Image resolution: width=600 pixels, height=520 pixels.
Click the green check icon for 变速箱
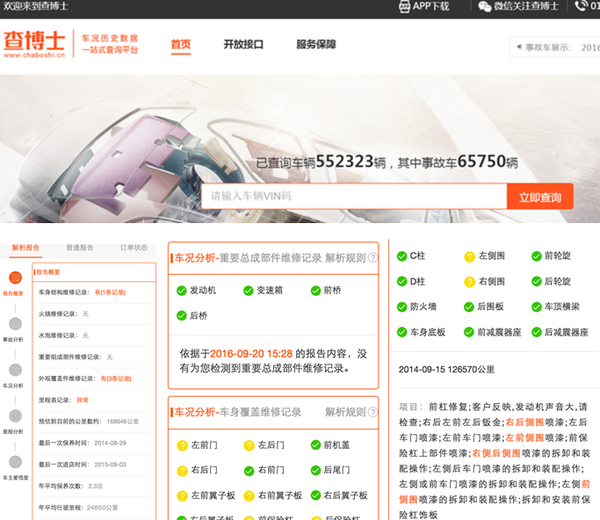pyautogui.click(x=248, y=291)
